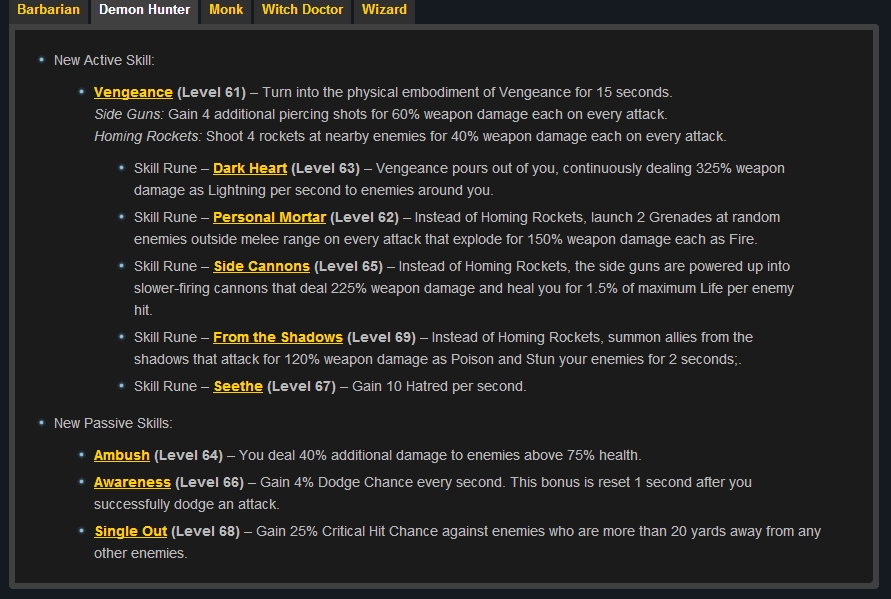Click the italic Homing Rockets label
The height and width of the screenshot is (599, 891).
147,136
